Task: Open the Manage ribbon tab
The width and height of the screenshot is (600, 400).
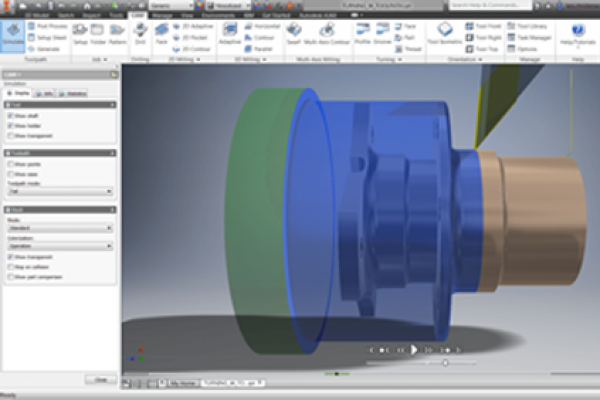Action: (158, 16)
